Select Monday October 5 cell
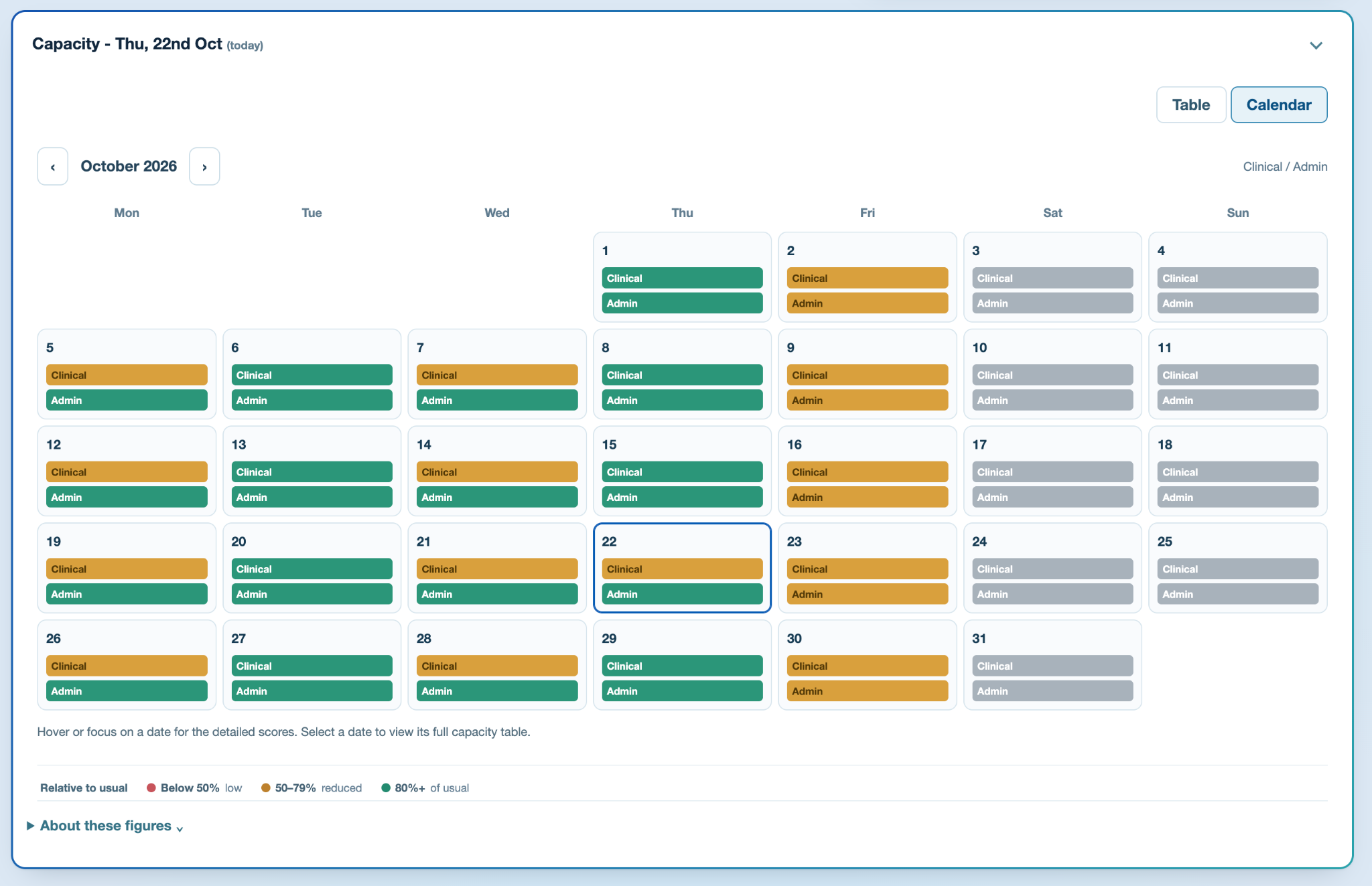This screenshot has height=886, width=1372. [x=127, y=374]
